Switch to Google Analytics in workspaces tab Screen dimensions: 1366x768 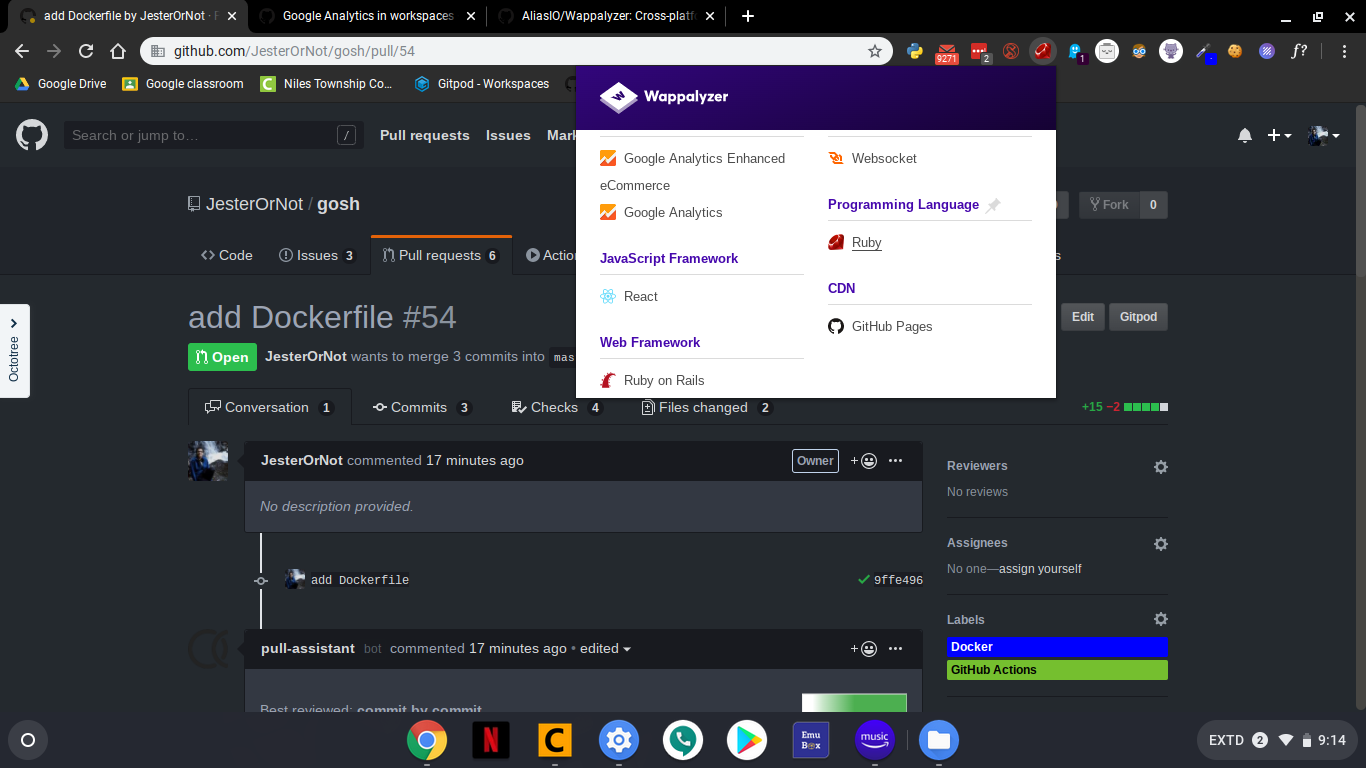coord(366,16)
